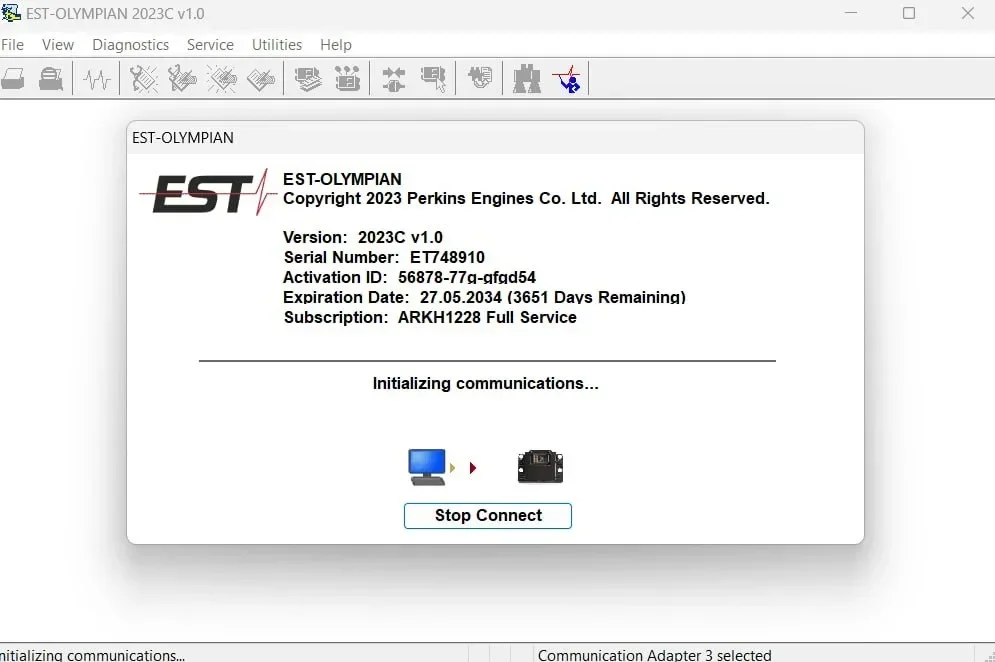
Task: Open the Status Tool waveform icon
Action: point(96,79)
